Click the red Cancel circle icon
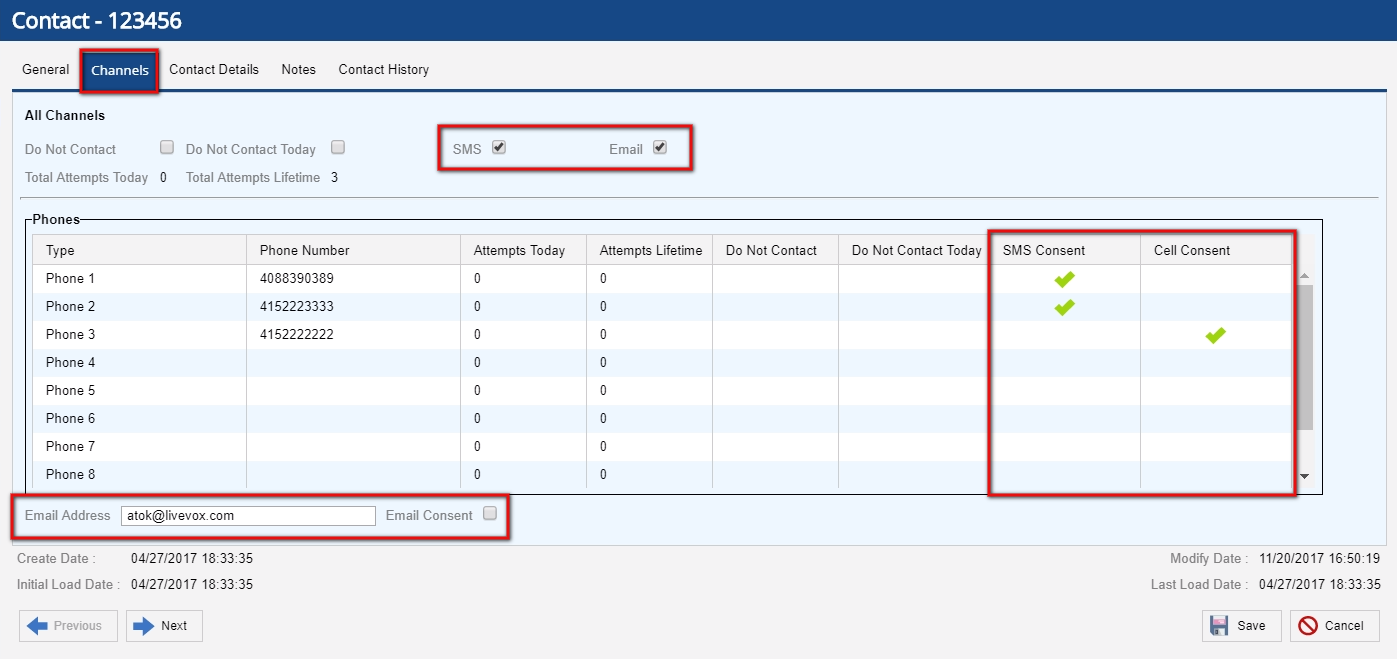This screenshot has width=1397, height=659. tap(1307, 626)
